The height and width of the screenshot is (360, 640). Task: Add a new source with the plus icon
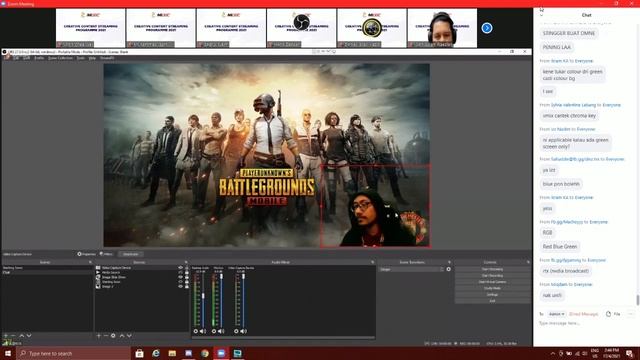point(98,336)
